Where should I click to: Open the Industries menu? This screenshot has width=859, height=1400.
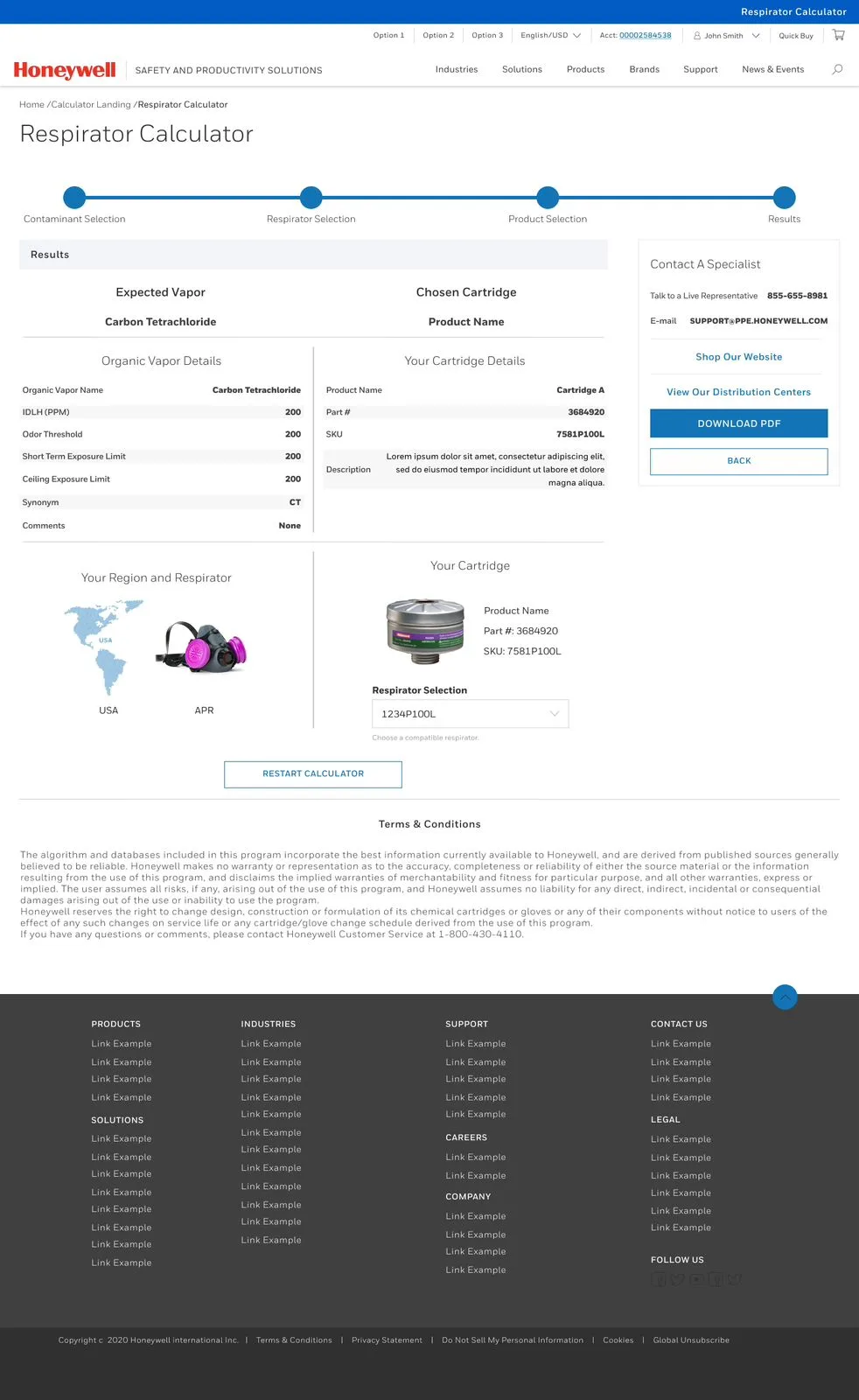coord(457,69)
